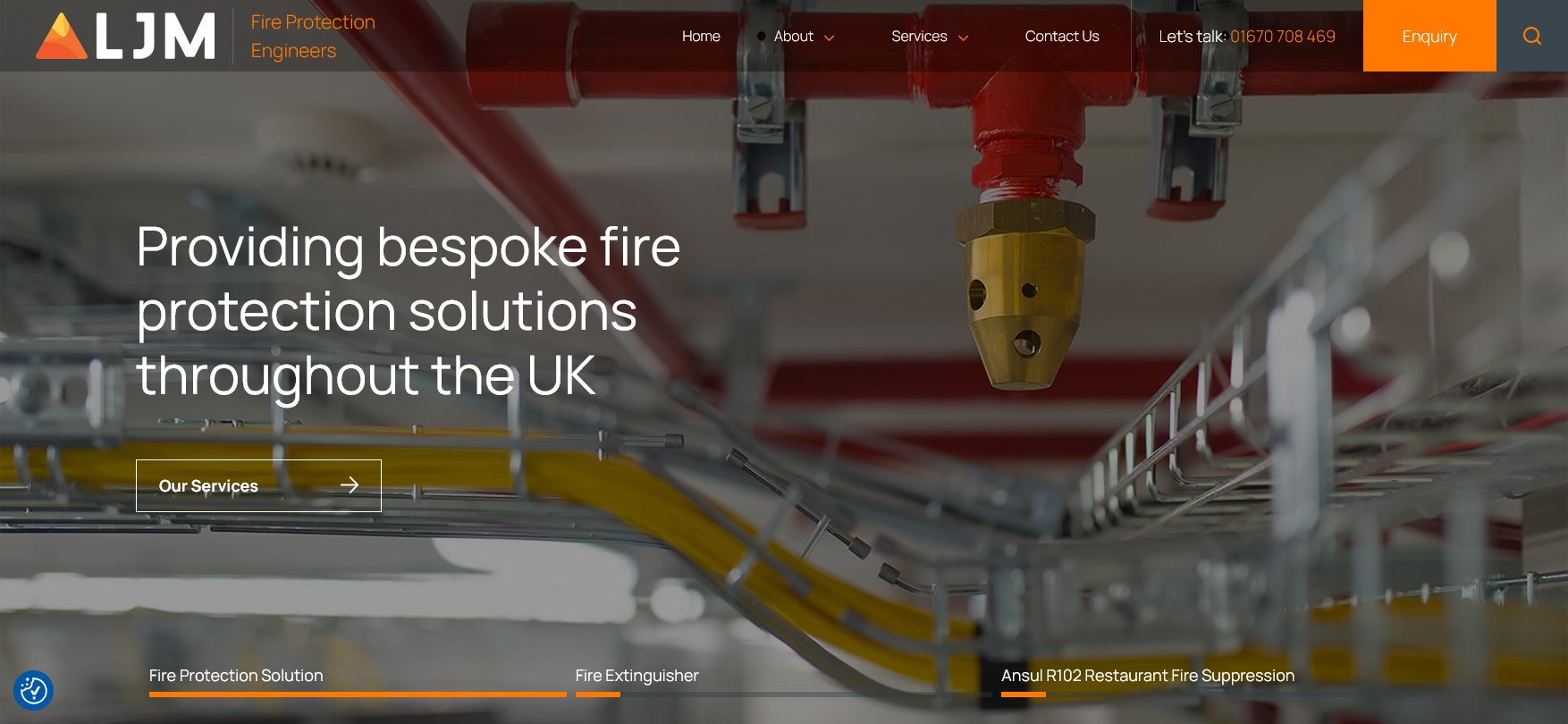Image resolution: width=1568 pixels, height=724 pixels.
Task: Click the Fire Protection Solution progress bar
Action: point(358,694)
